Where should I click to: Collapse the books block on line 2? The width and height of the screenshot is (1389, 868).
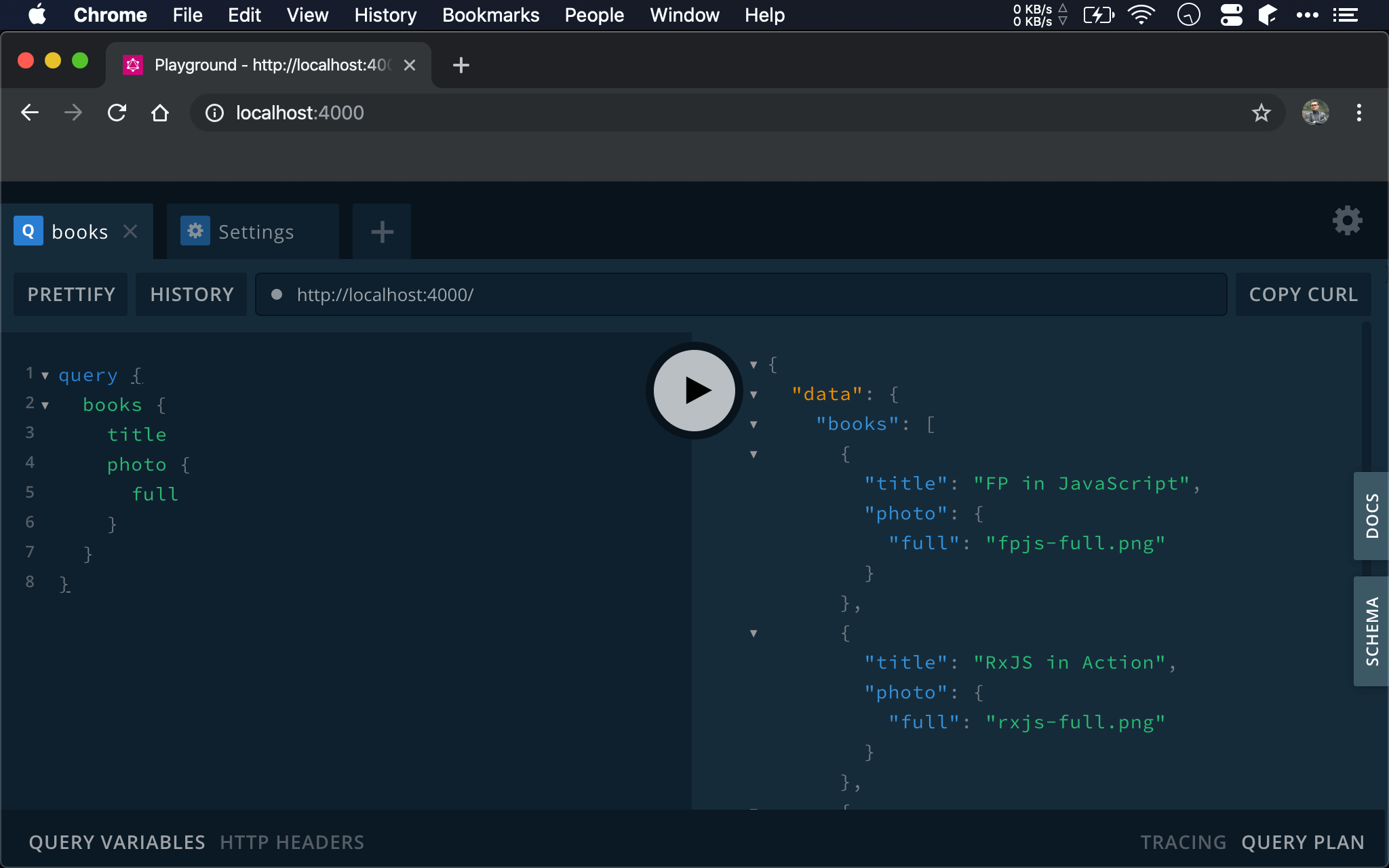(x=45, y=405)
